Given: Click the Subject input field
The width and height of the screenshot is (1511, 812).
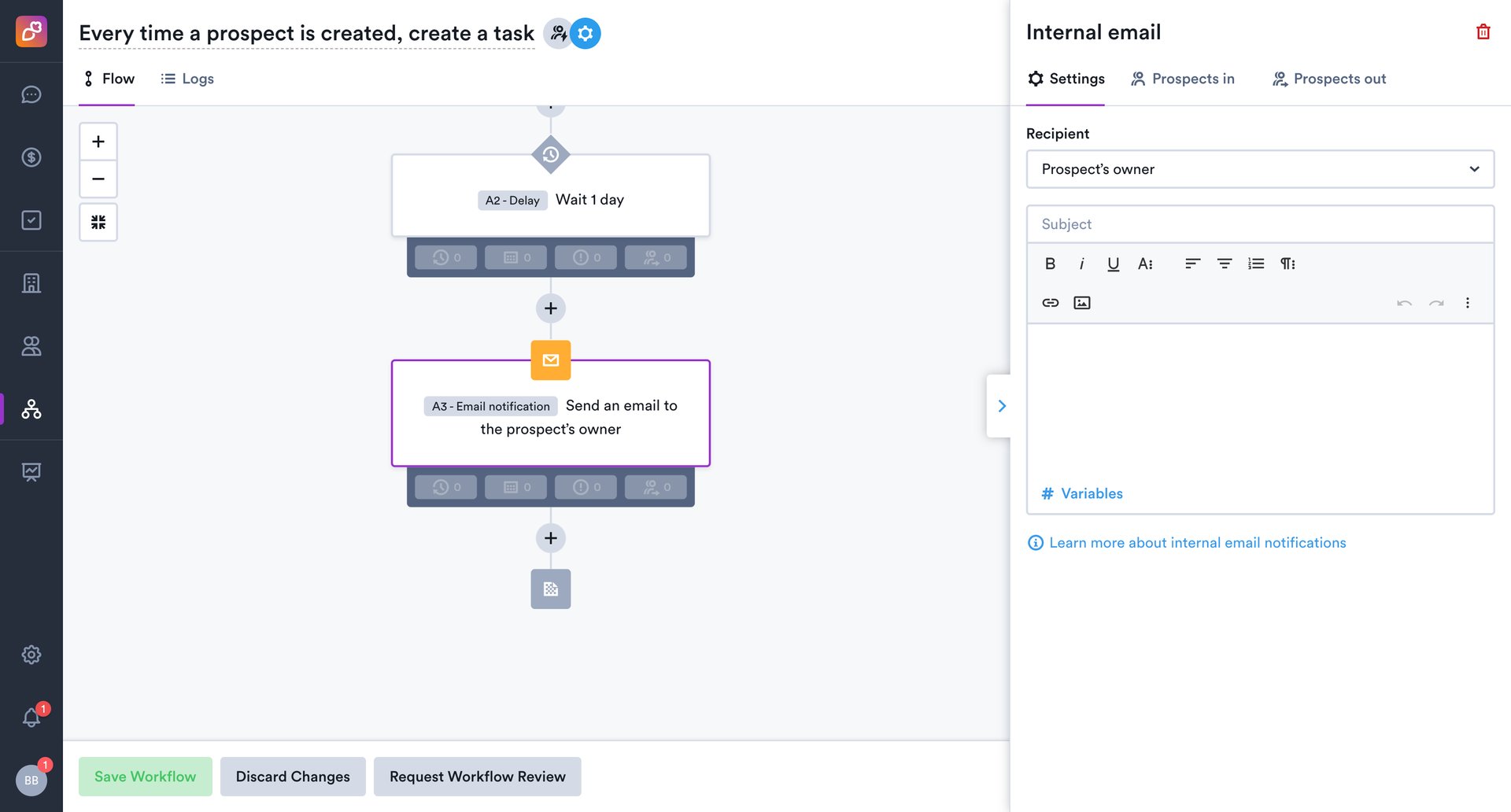Looking at the screenshot, I should (1259, 223).
